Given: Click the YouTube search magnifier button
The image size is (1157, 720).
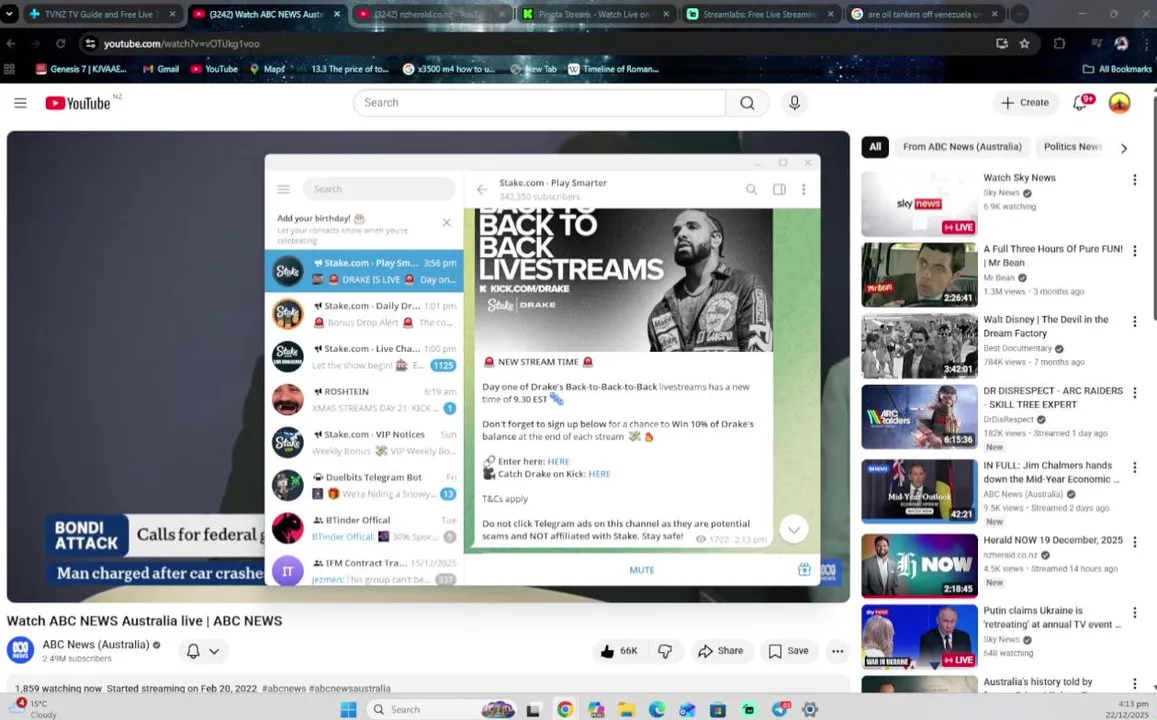Looking at the screenshot, I should click(747, 103).
